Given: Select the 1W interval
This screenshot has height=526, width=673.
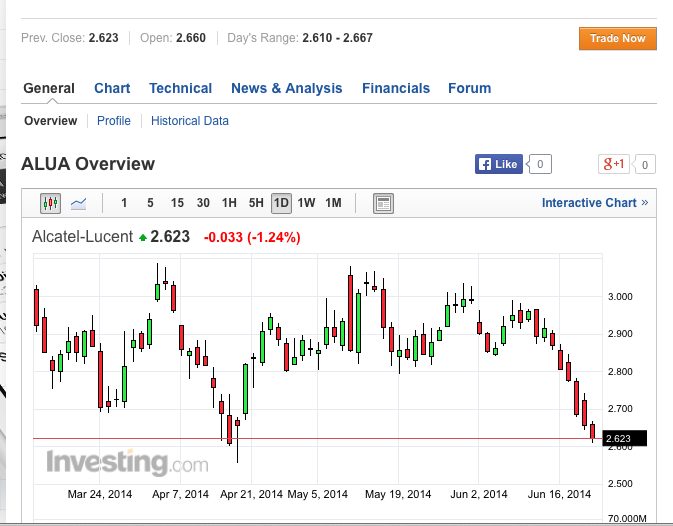Looking at the screenshot, I should click(306, 203).
